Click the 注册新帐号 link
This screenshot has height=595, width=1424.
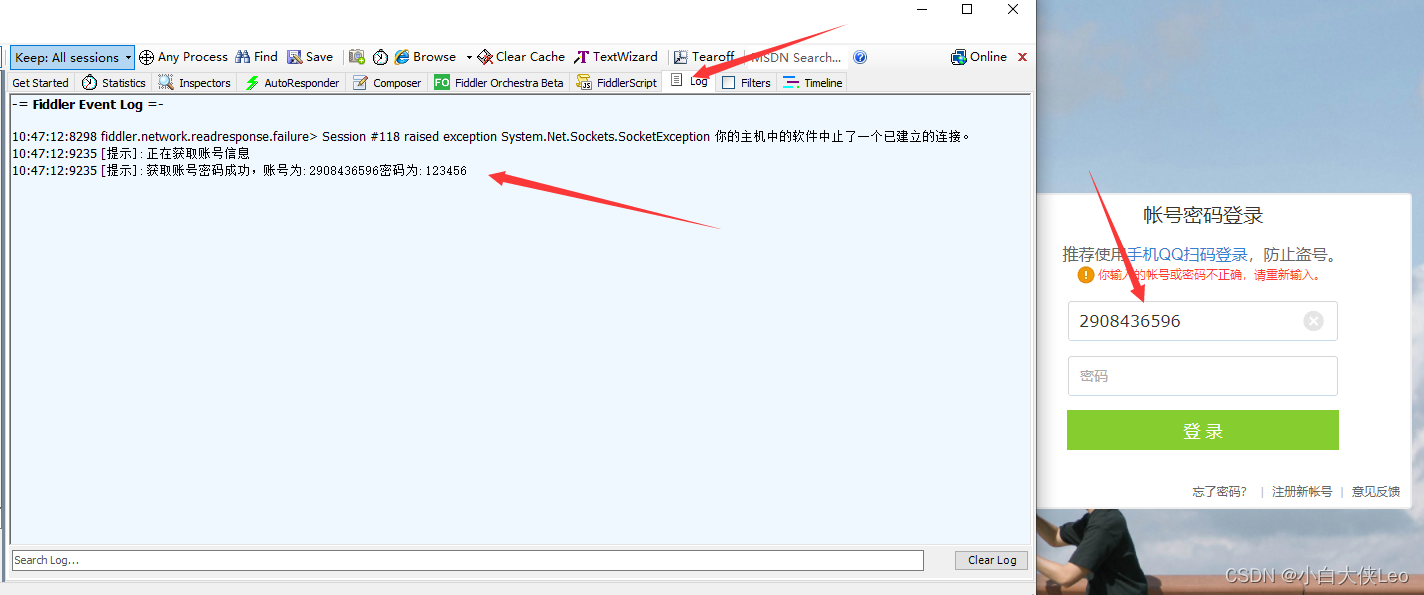tap(1302, 492)
